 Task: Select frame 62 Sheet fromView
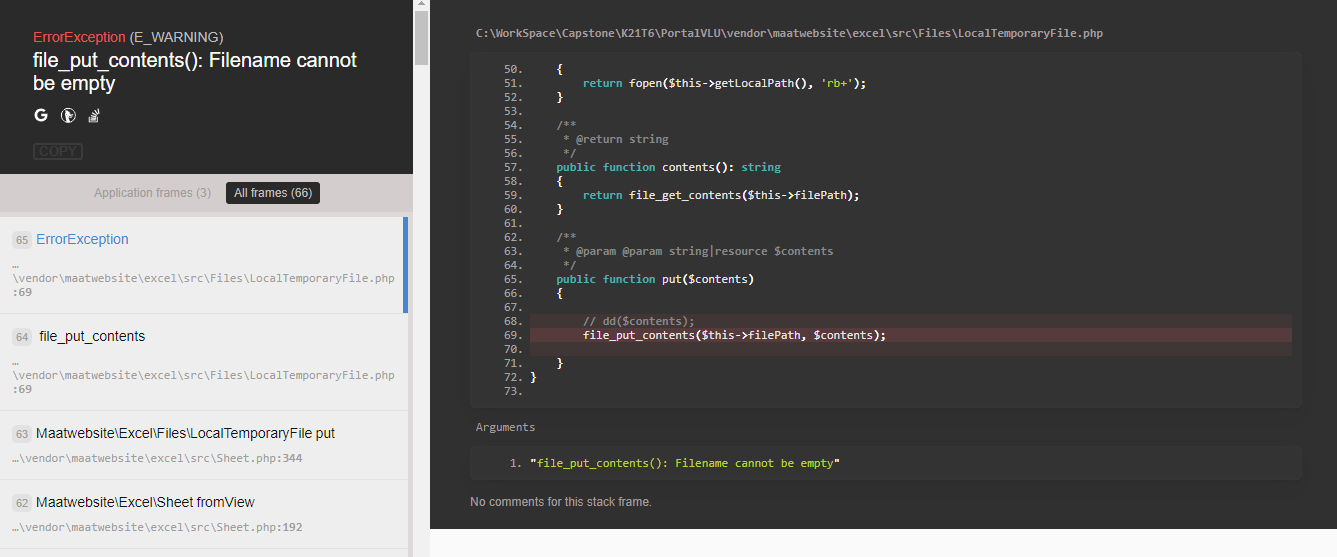204,514
